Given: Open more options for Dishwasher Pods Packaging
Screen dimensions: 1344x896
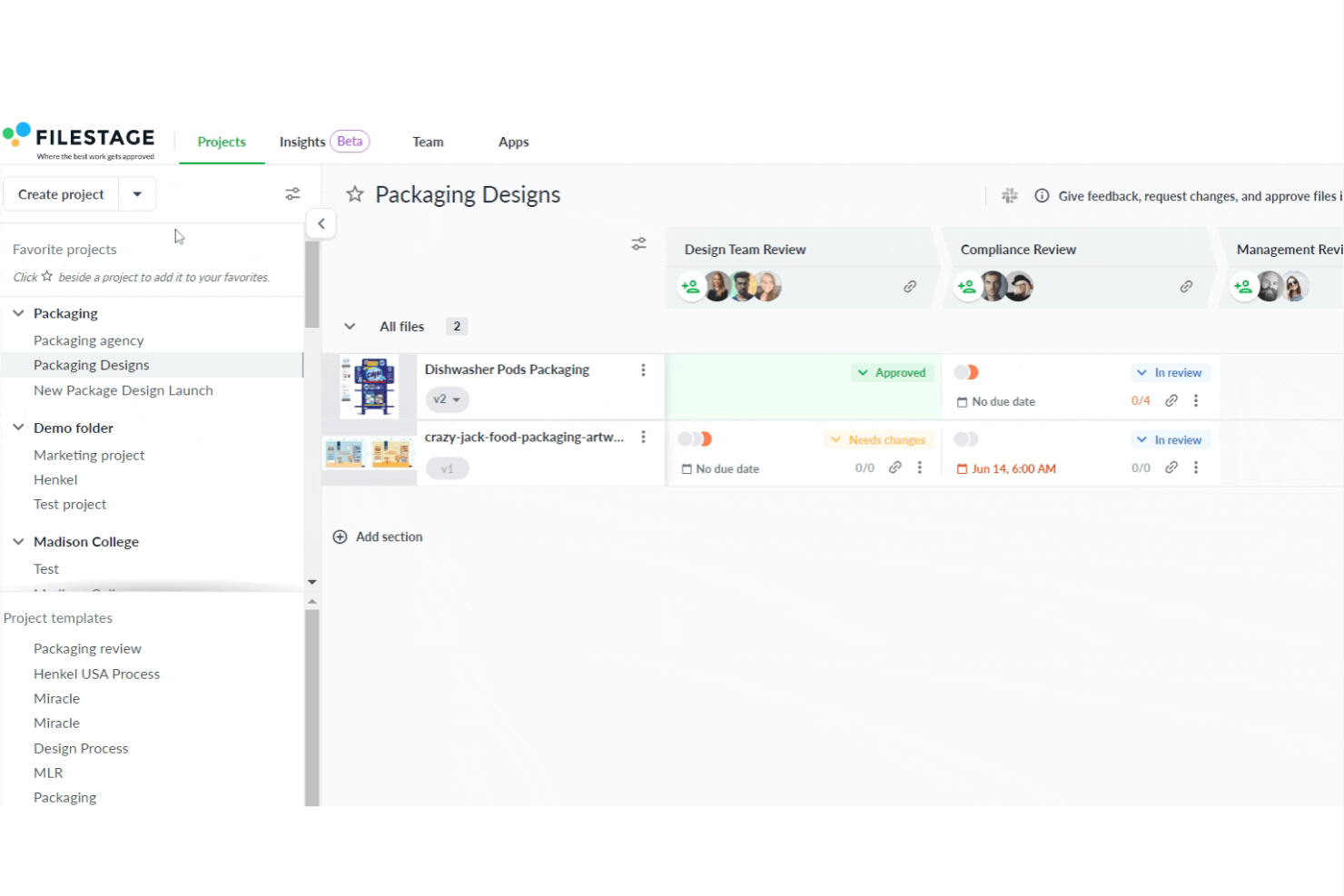Looking at the screenshot, I should point(644,369).
